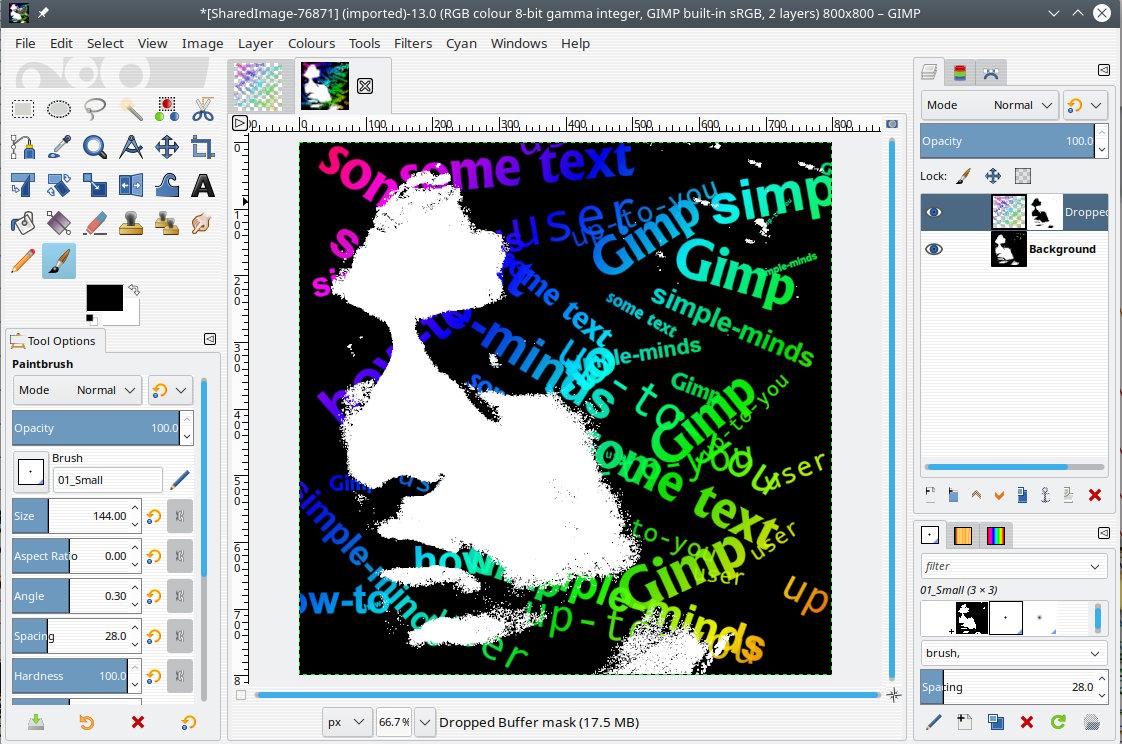
Task: Open the Tool Options tab menu
Action: pos(210,339)
